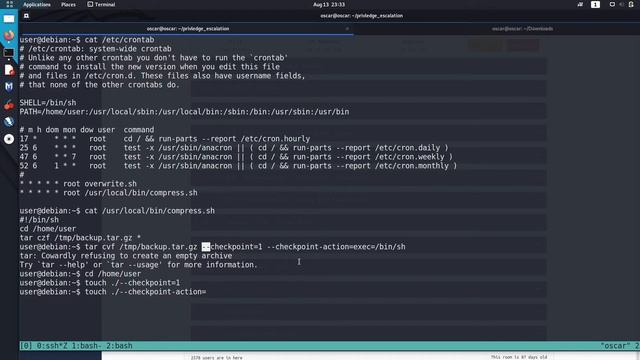Screen dimensions: 640x360
Task: Click the 'cat /usr/local/bin/compress.sh' command
Action: tap(149, 211)
